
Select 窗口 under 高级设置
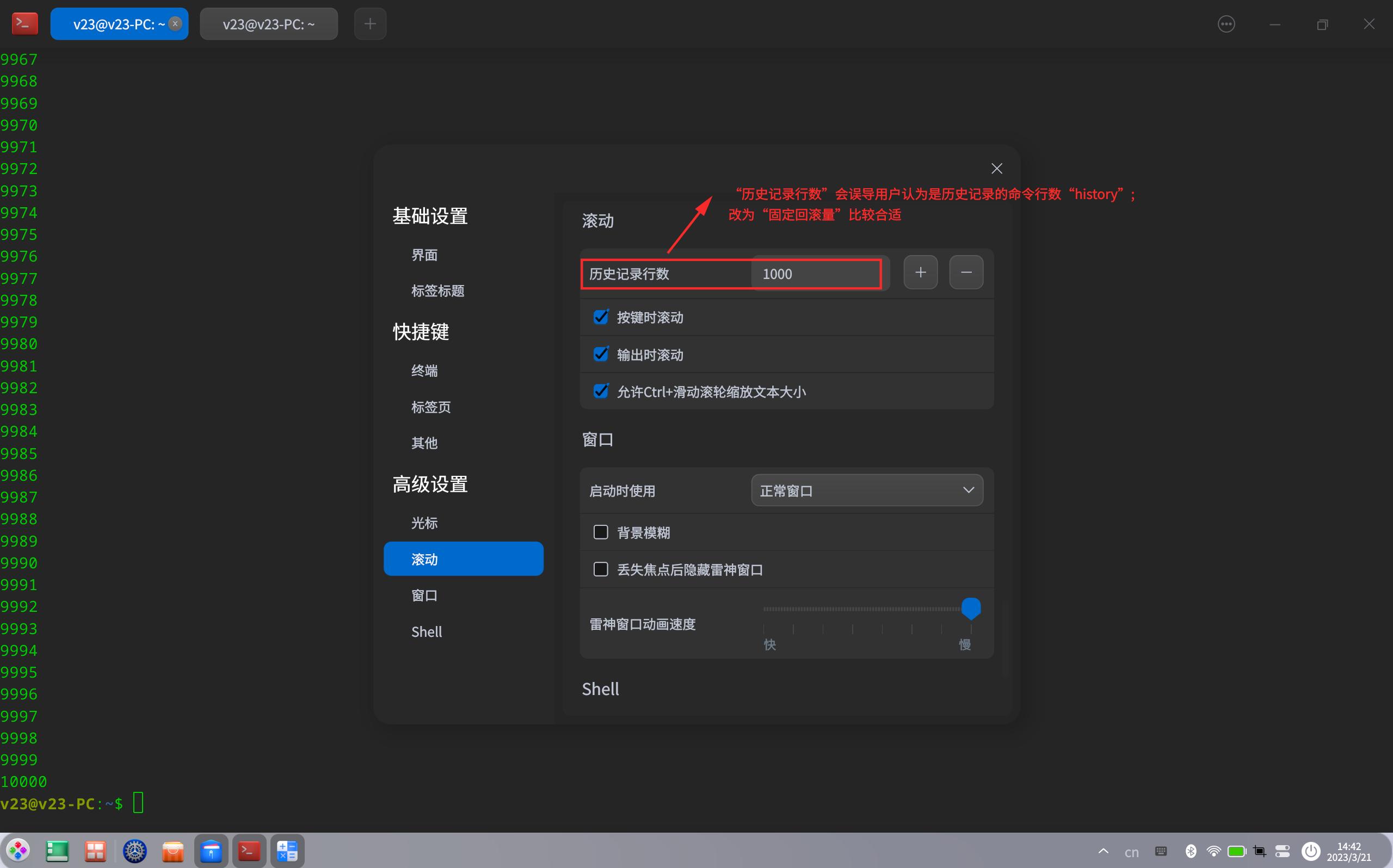[424, 596]
